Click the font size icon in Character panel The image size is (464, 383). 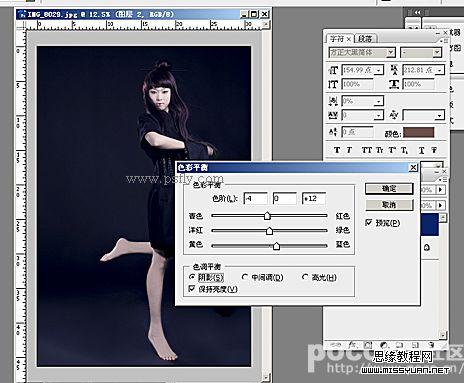click(333, 70)
